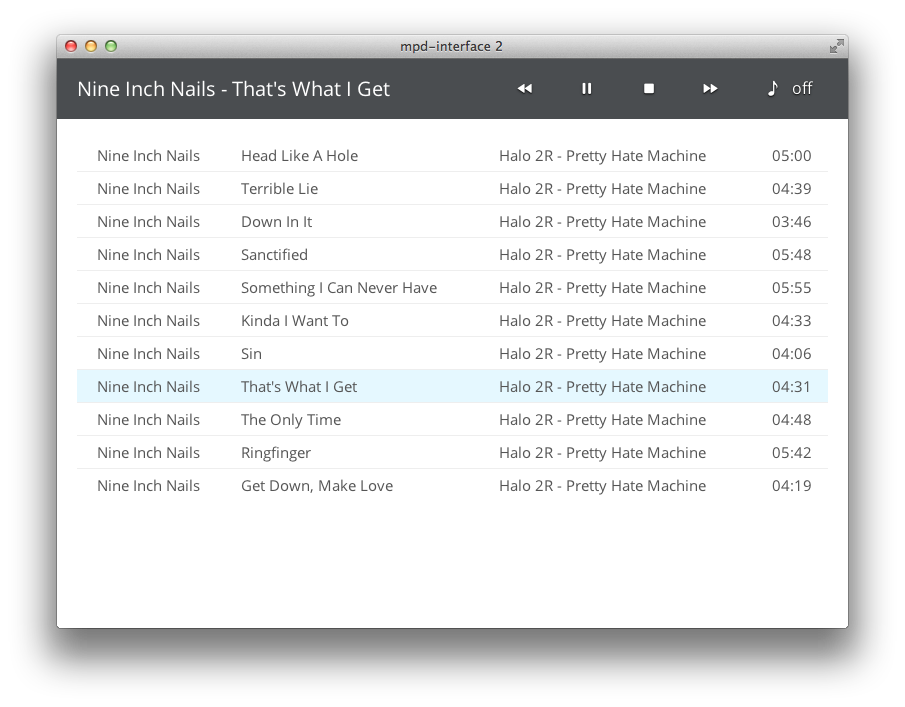Zoom window with the green button

111,46
